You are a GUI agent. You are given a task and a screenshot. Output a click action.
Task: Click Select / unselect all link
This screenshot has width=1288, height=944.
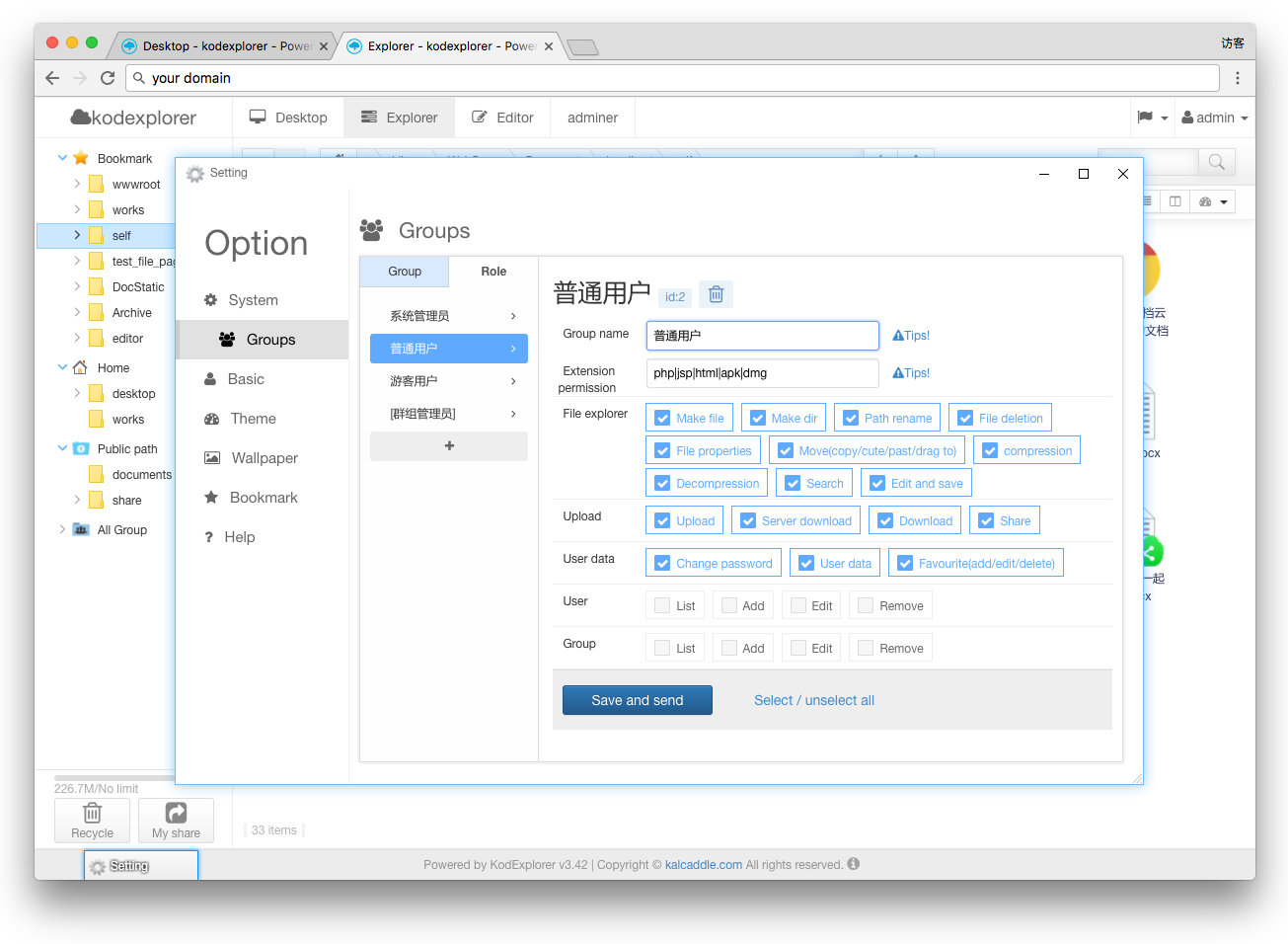(814, 700)
